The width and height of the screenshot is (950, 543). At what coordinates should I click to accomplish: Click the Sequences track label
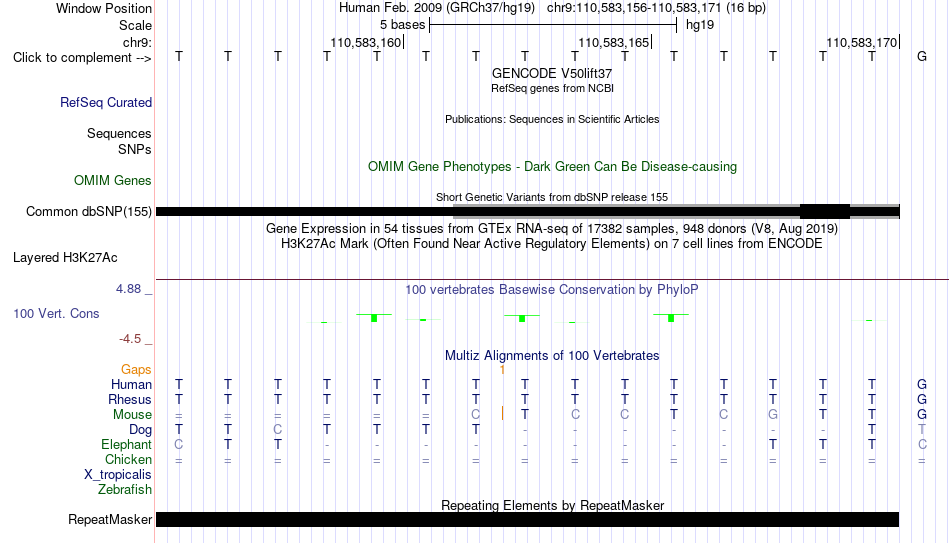119,133
